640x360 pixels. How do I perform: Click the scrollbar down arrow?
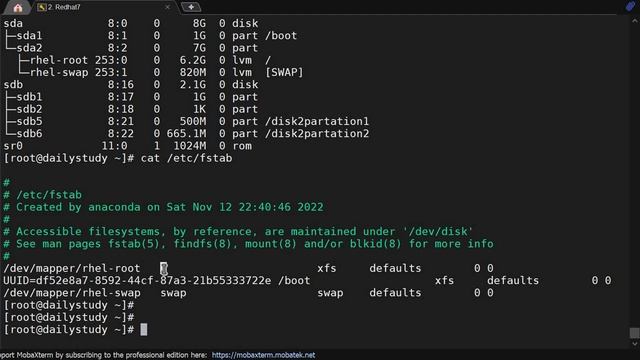click(634, 344)
